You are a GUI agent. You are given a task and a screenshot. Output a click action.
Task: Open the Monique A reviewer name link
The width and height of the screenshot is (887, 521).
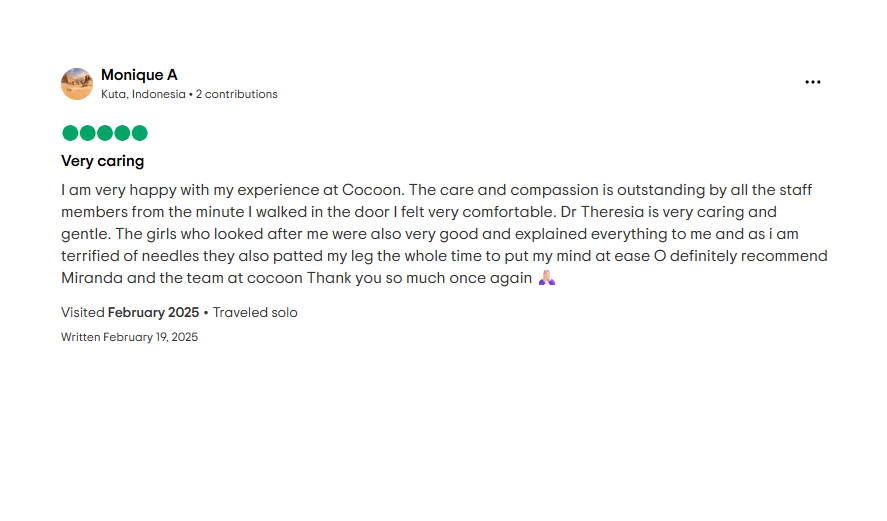tap(139, 75)
